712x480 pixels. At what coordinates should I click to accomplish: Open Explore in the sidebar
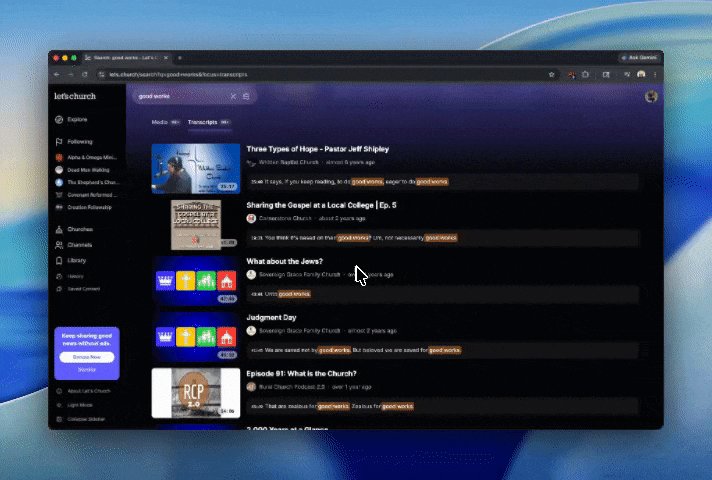point(71,119)
